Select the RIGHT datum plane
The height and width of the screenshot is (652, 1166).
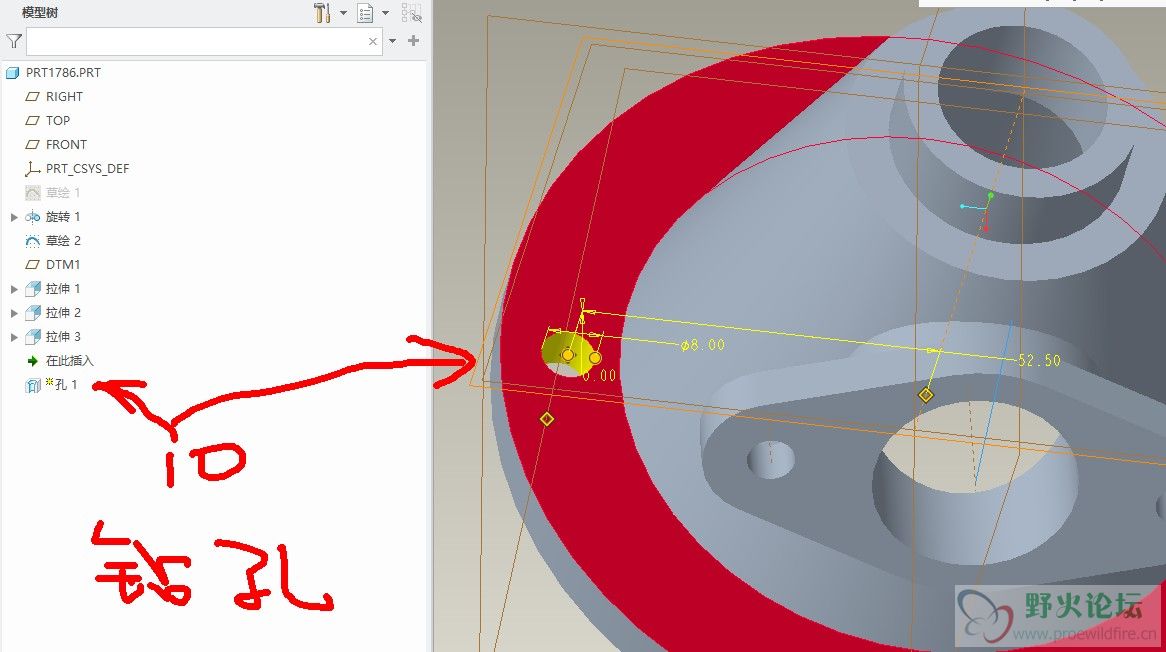(x=64, y=97)
